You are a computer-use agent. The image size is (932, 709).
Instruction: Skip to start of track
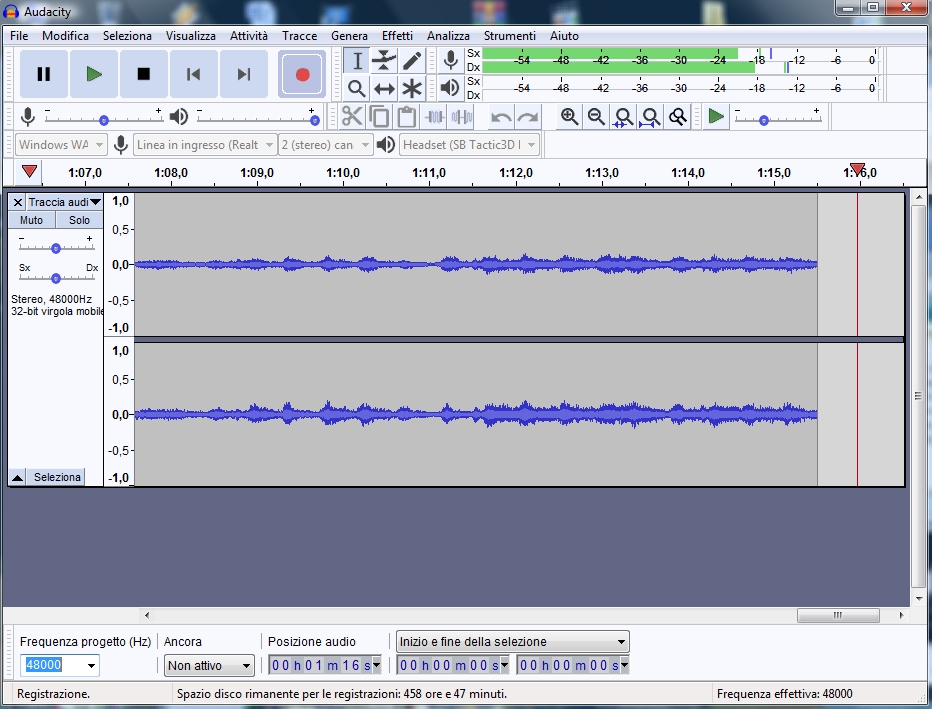point(193,74)
